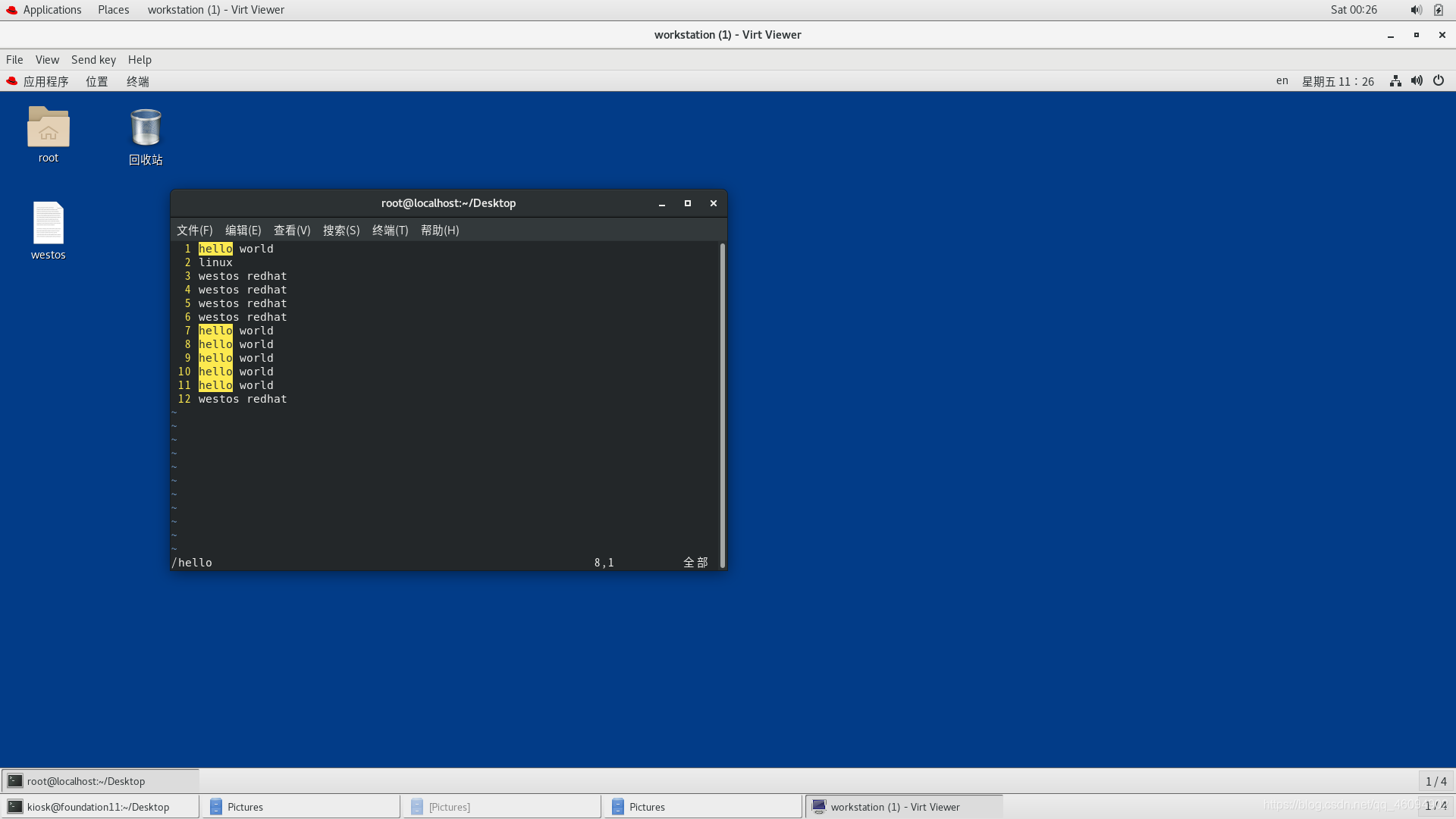Click root@localhost taskbar window button
Viewport: 1456px width, 819px height.
click(x=99, y=781)
